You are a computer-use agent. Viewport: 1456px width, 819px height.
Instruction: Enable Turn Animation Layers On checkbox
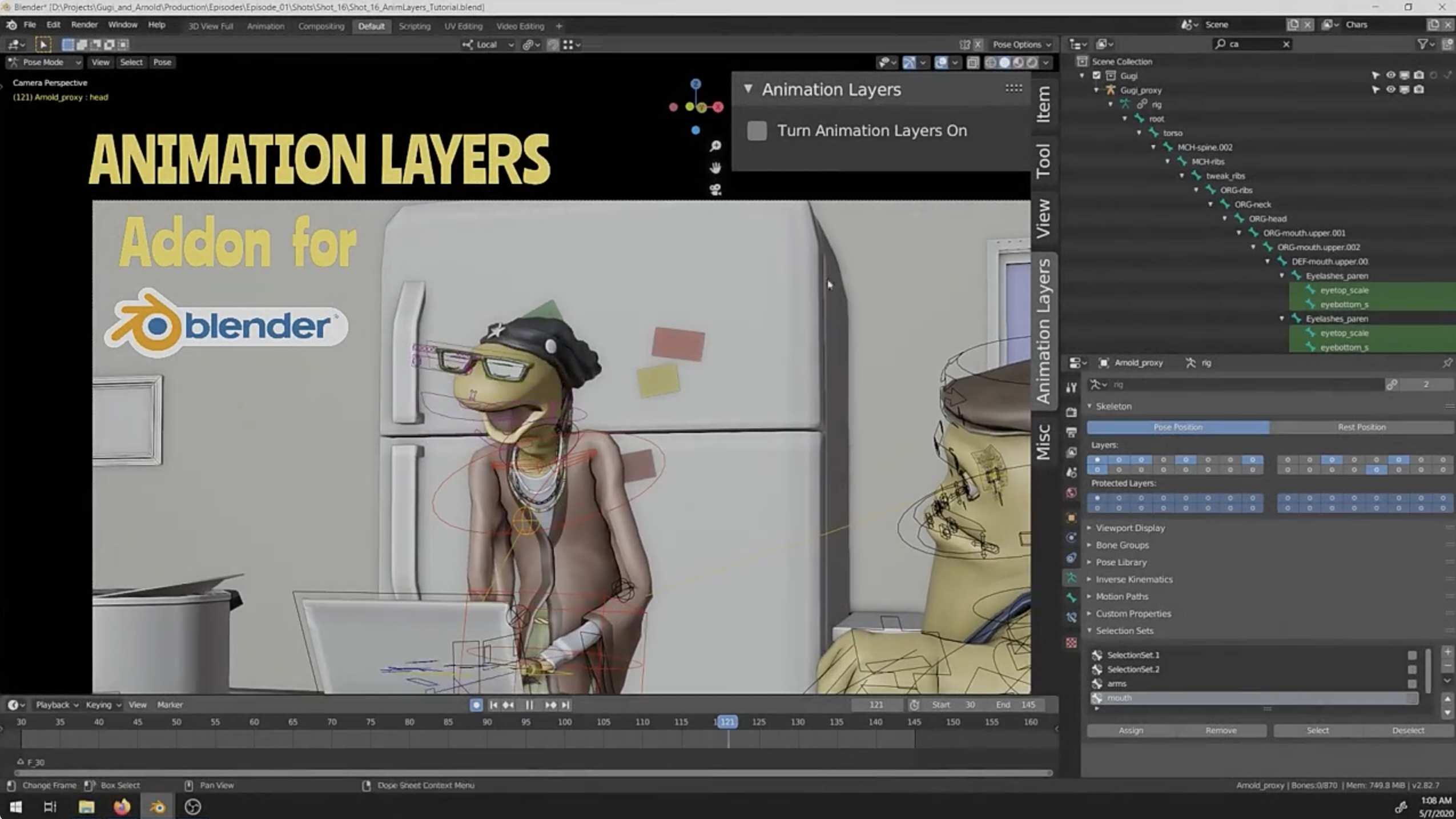pos(757,131)
